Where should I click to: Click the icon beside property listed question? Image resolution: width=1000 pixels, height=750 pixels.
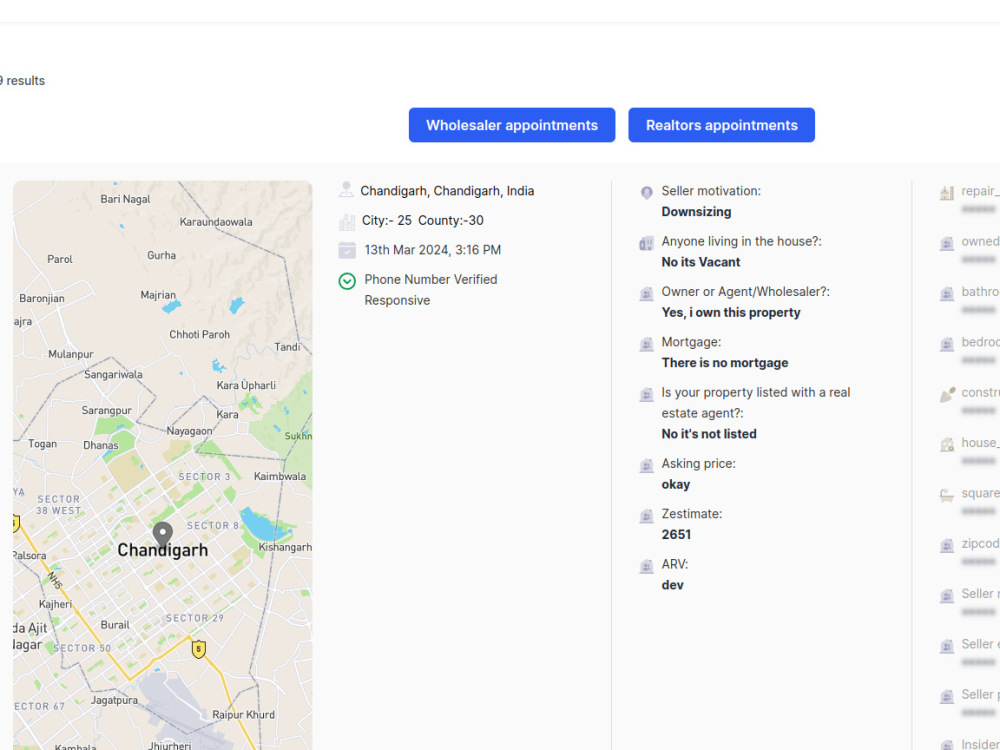[646, 394]
